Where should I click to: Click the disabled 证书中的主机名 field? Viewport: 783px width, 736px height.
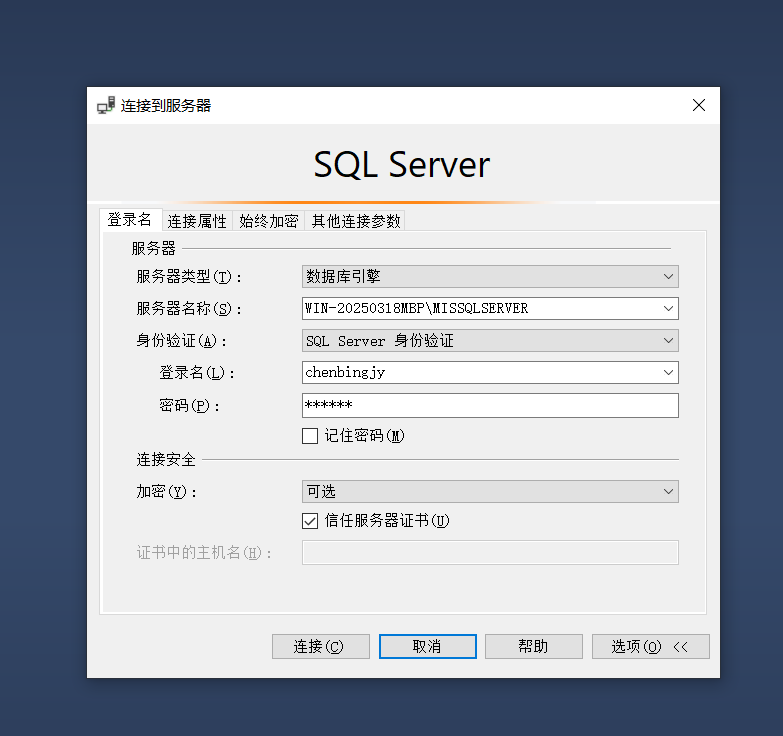point(490,553)
